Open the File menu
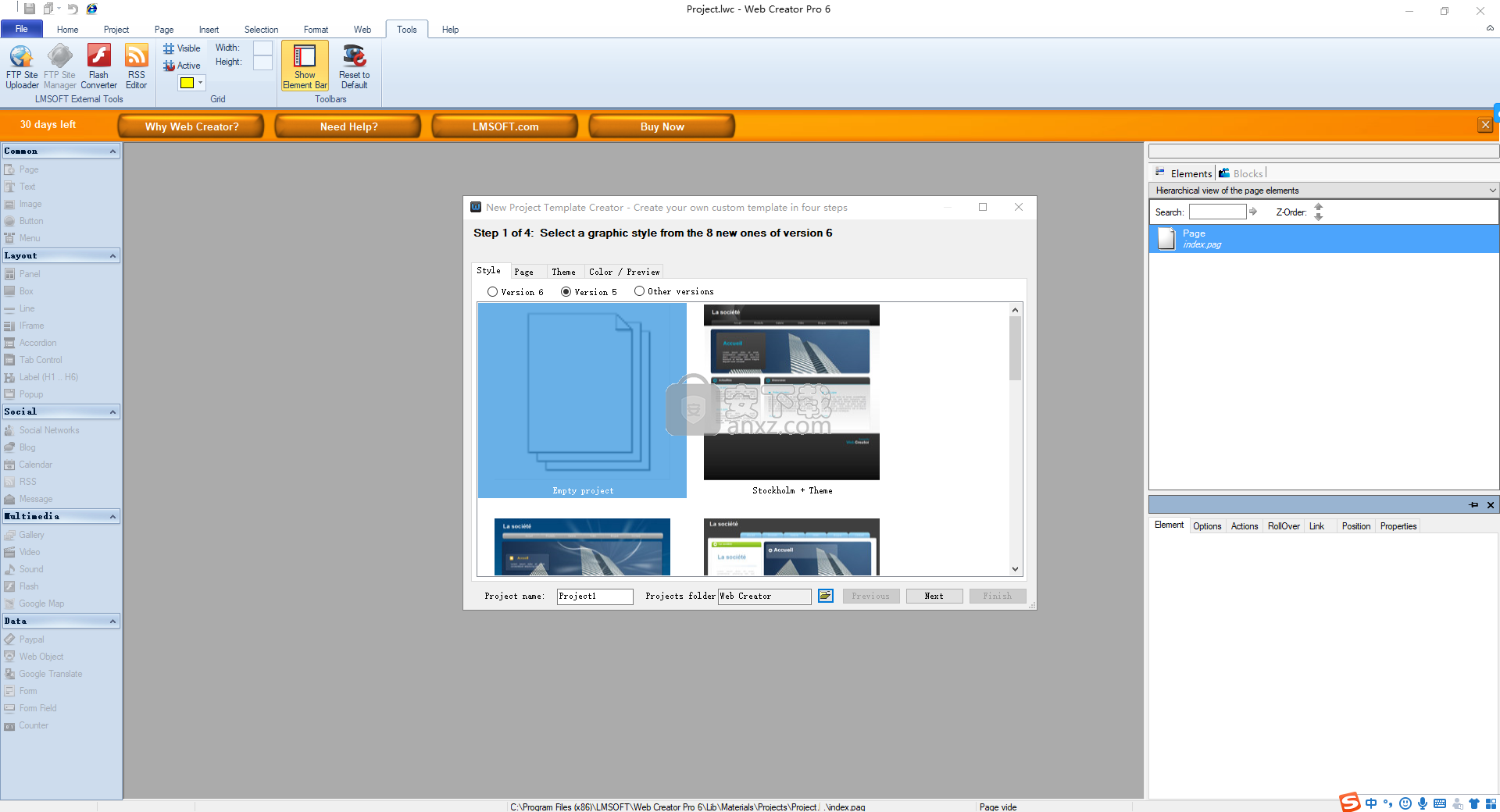1500x812 pixels. 21,29
